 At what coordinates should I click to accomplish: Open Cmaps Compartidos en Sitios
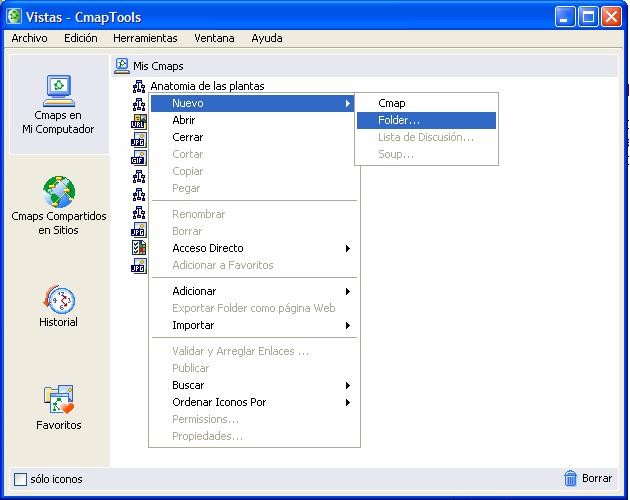coord(59,205)
